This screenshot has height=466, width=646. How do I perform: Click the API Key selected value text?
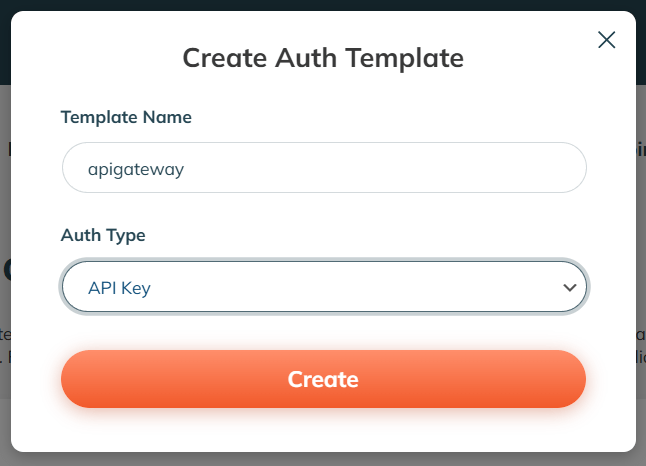(x=119, y=288)
